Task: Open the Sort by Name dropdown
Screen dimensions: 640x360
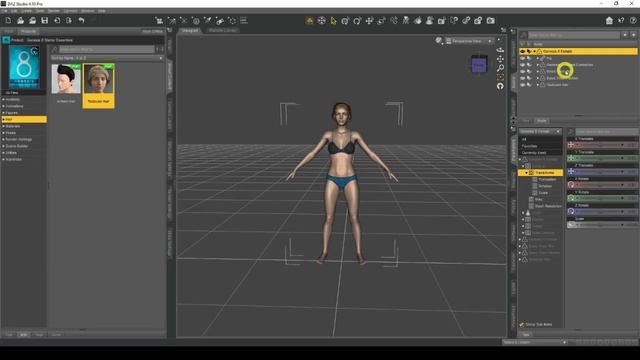Action: tap(107, 58)
